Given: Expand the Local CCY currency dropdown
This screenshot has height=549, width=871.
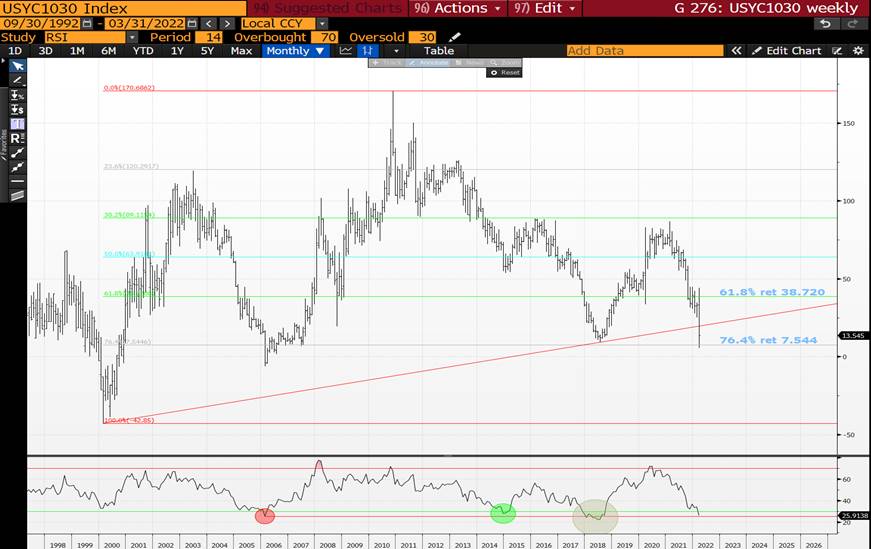Looking at the screenshot, I should click(320, 23).
